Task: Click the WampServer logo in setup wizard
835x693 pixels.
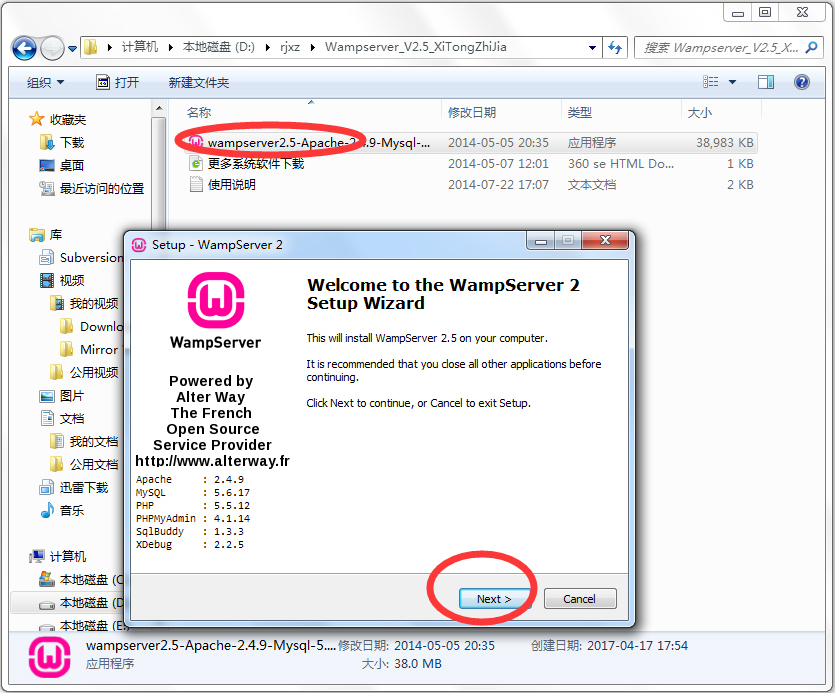Action: pyautogui.click(x=215, y=301)
